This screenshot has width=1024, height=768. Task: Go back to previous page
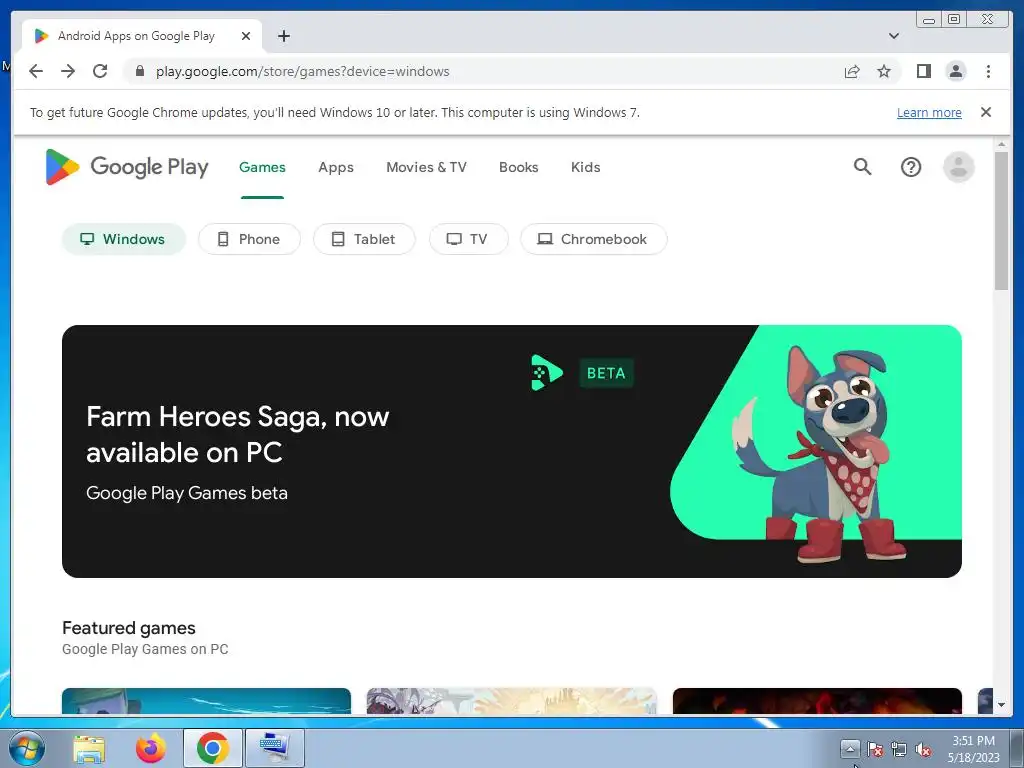pyautogui.click(x=36, y=71)
